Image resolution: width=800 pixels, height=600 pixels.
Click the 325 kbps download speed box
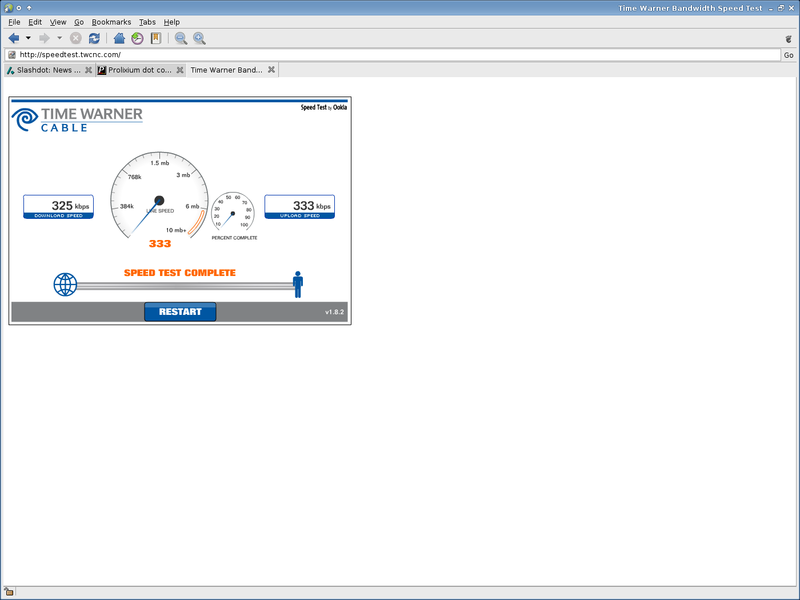(58, 207)
